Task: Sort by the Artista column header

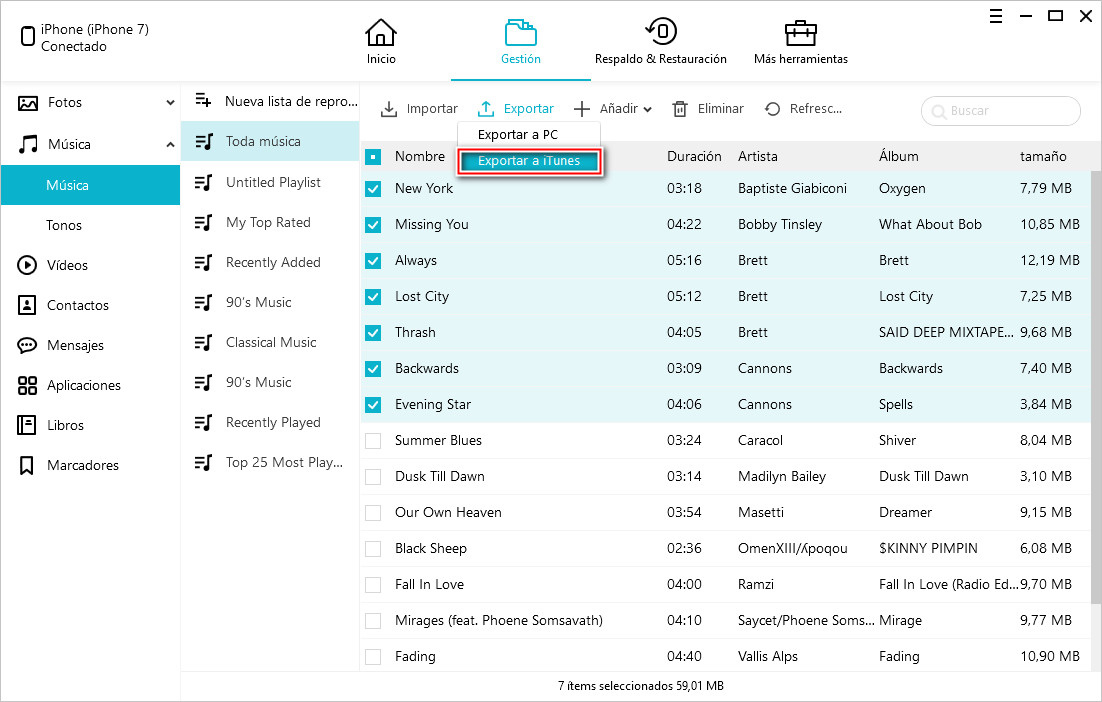Action: pyautogui.click(x=758, y=157)
